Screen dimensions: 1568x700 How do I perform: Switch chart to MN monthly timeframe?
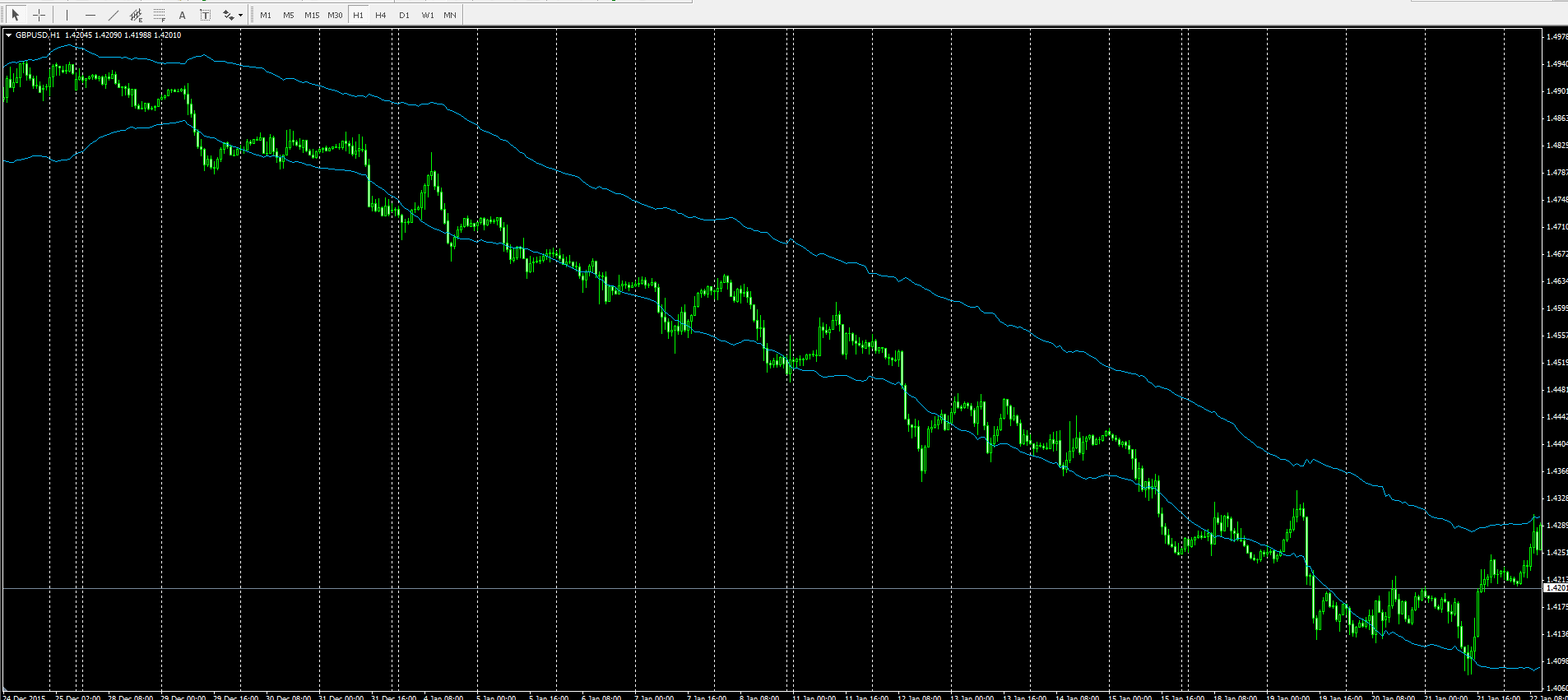(x=450, y=15)
